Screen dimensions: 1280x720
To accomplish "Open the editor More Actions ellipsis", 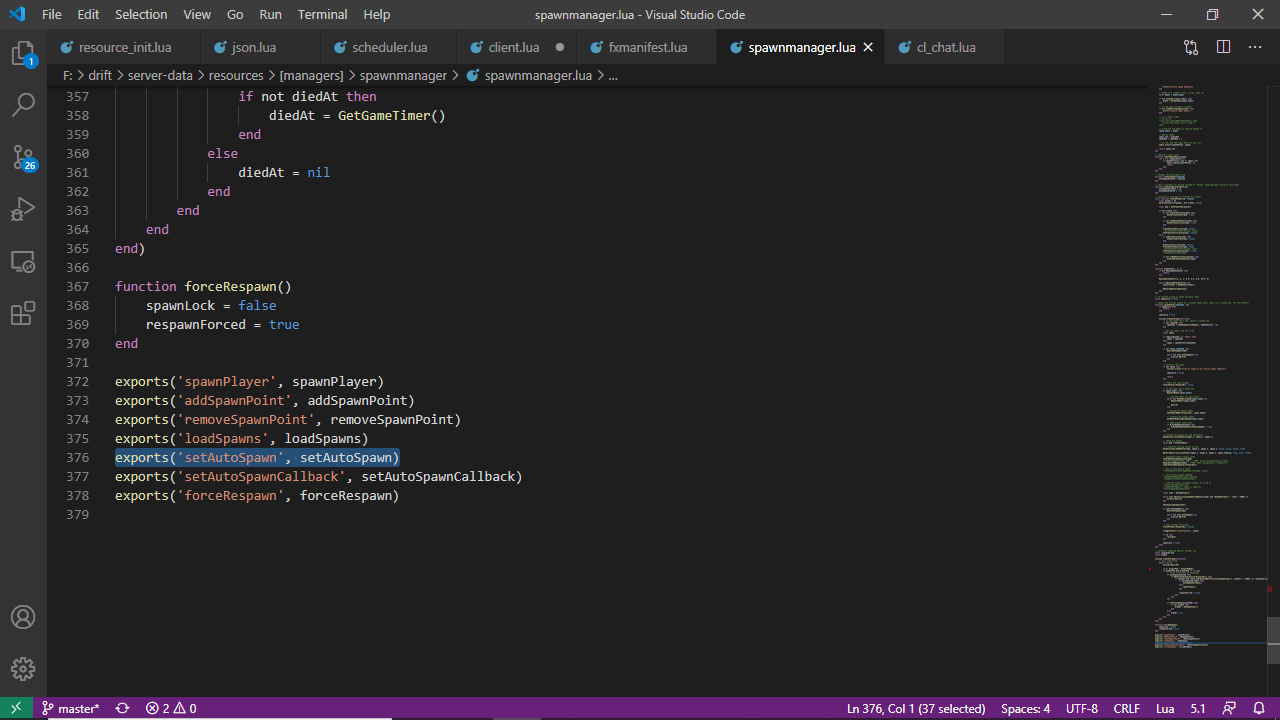I will (x=1254, y=47).
